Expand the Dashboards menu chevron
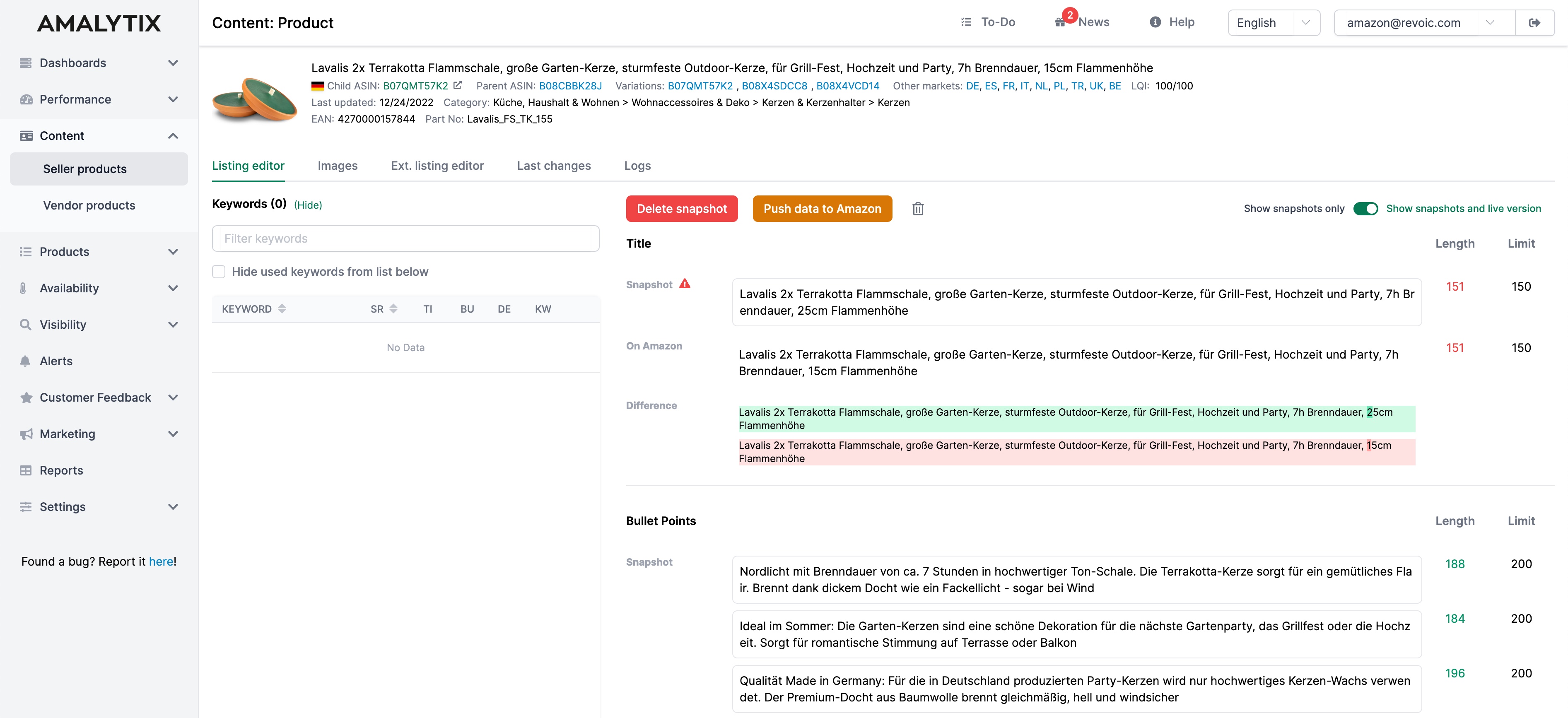1568x718 pixels. click(x=173, y=63)
